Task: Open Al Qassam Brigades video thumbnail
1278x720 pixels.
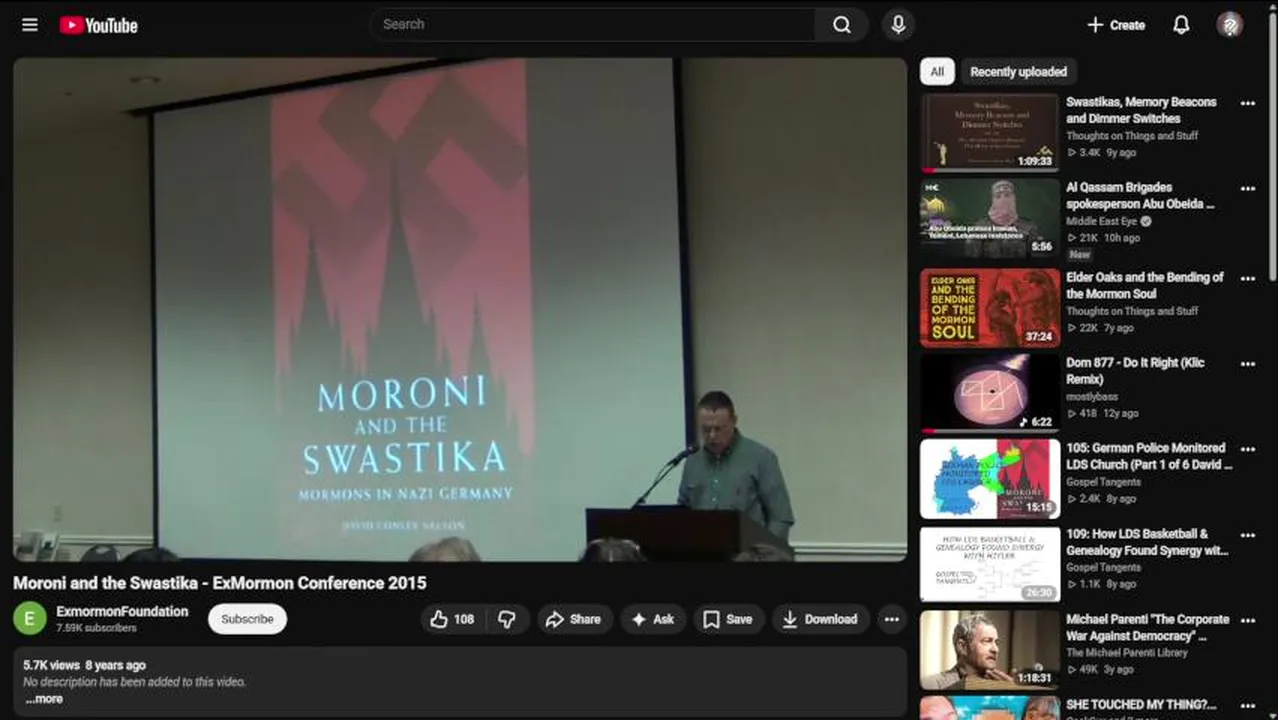Action: click(990, 218)
